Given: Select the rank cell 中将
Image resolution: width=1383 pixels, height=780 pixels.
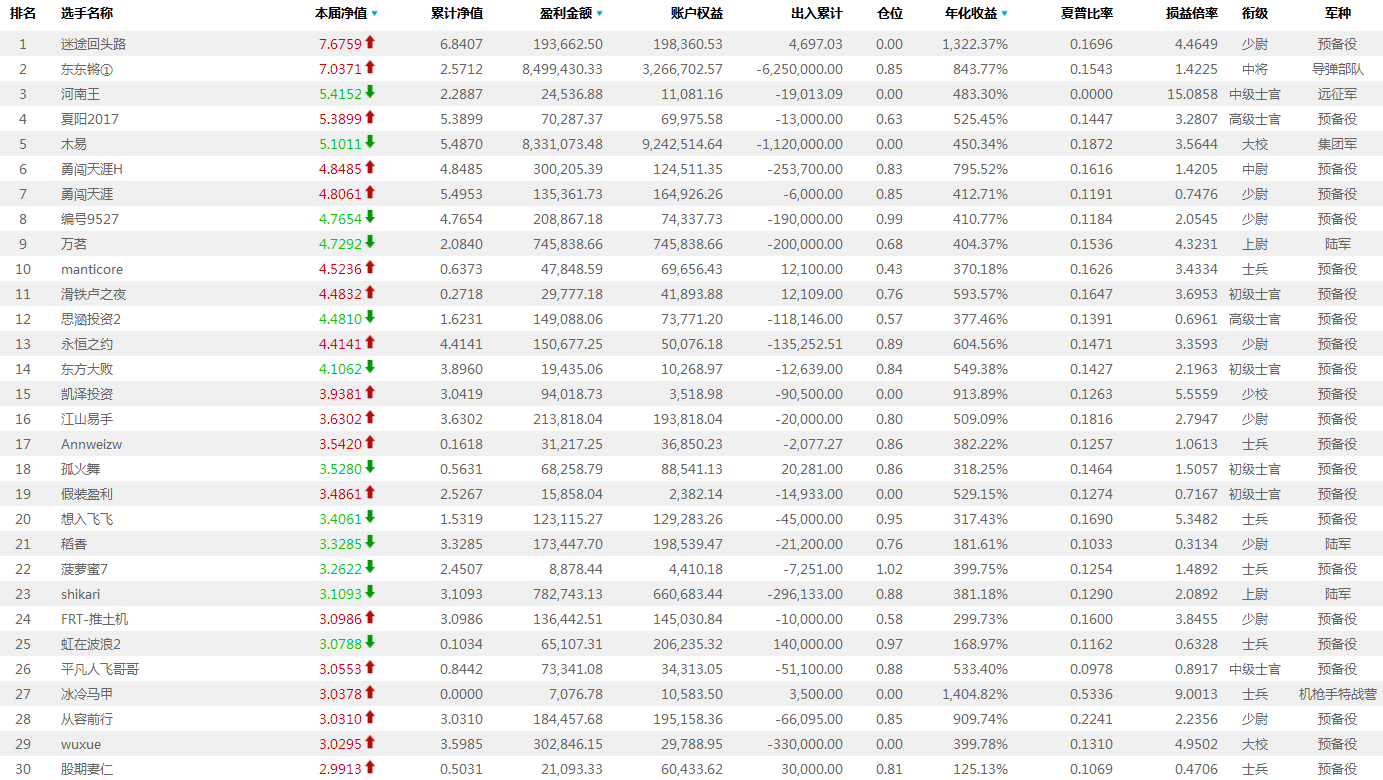Looking at the screenshot, I should pyautogui.click(x=1255, y=69).
